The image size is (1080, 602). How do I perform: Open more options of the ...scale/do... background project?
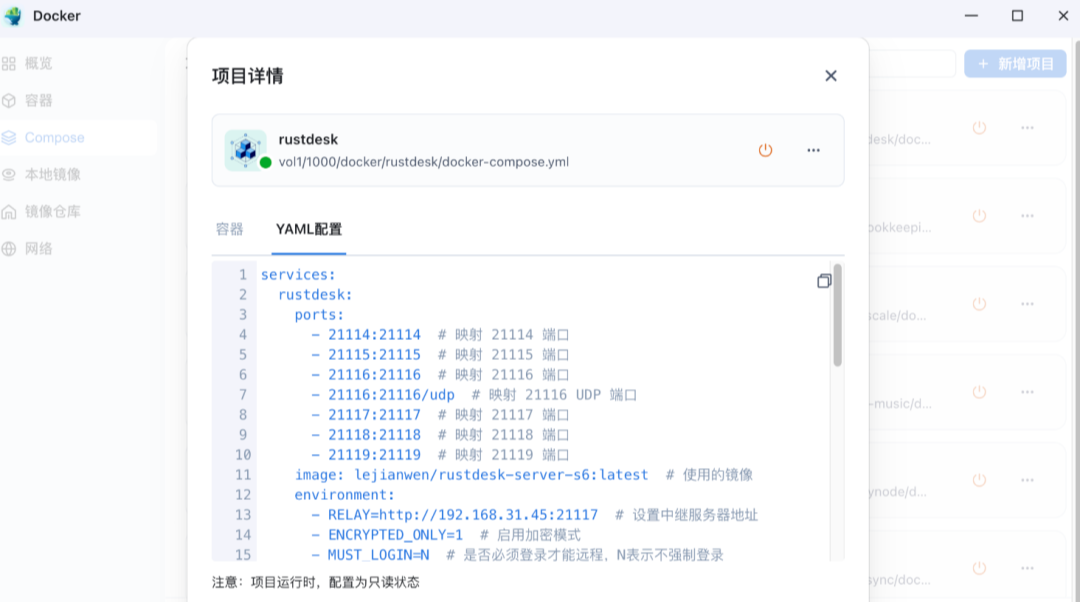(x=1027, y=304)
